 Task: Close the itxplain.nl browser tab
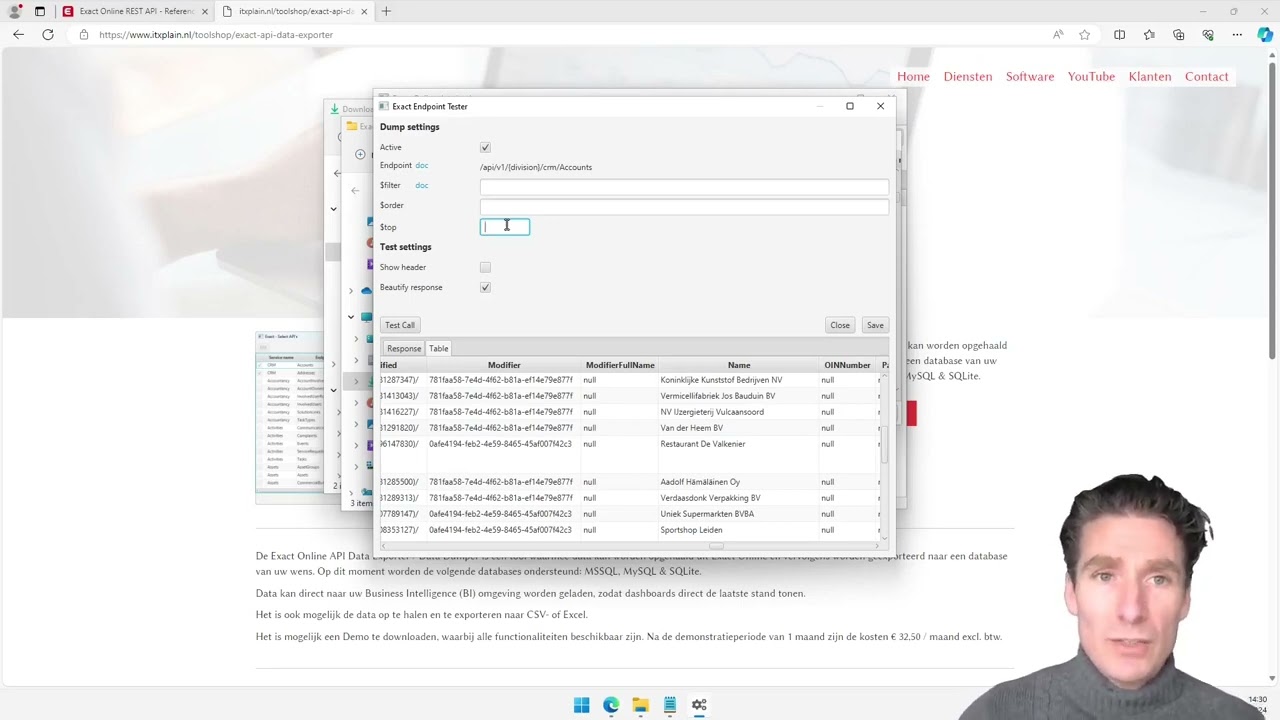coord(364,11)
